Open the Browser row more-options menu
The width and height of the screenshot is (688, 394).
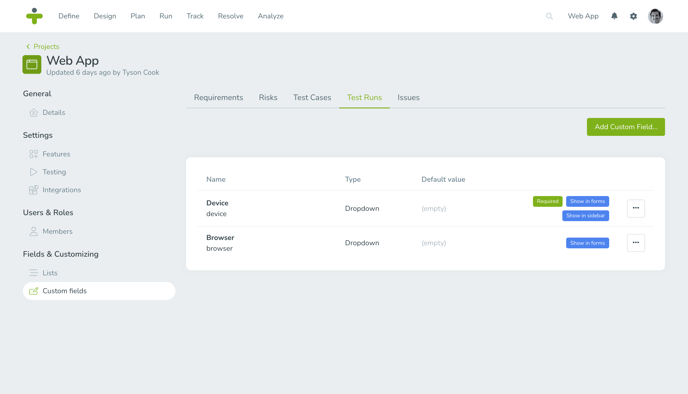pos(636,243)
